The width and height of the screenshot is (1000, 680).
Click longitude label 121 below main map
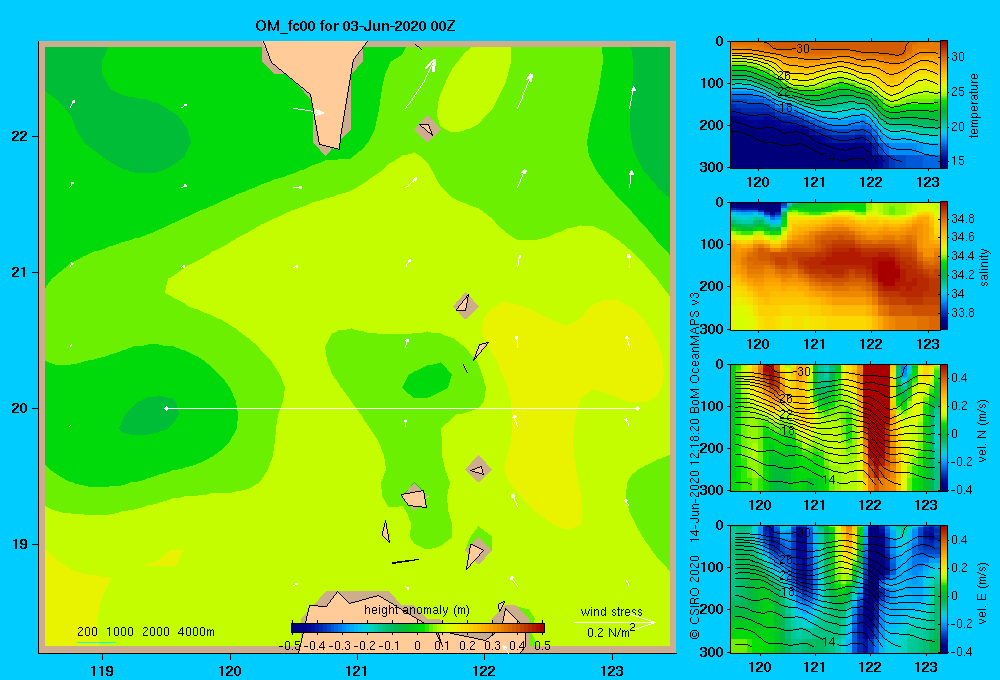[357, 670]
